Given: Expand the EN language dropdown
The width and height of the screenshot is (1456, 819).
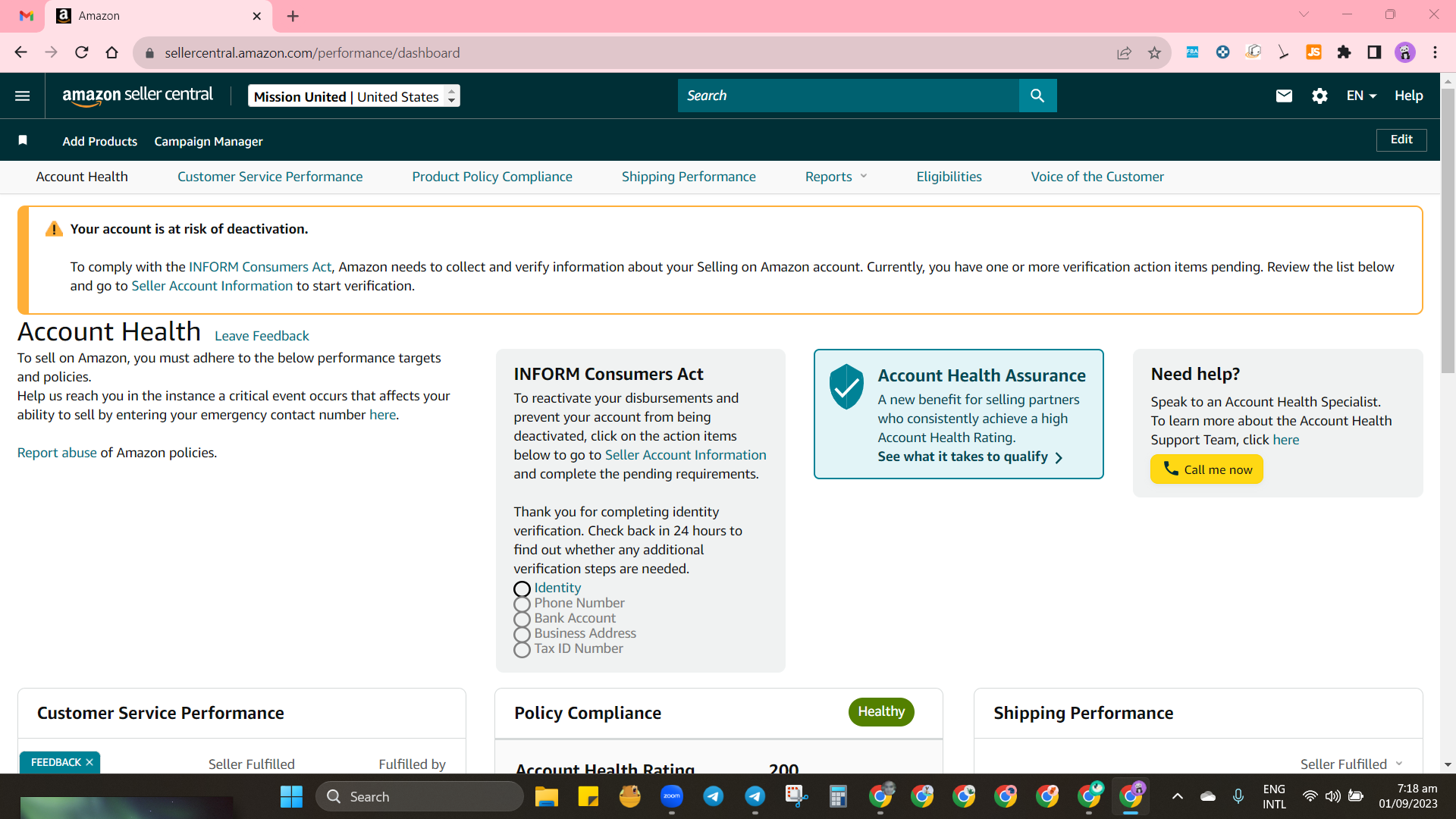Looking at the screenshot, I should [1361, 96].
